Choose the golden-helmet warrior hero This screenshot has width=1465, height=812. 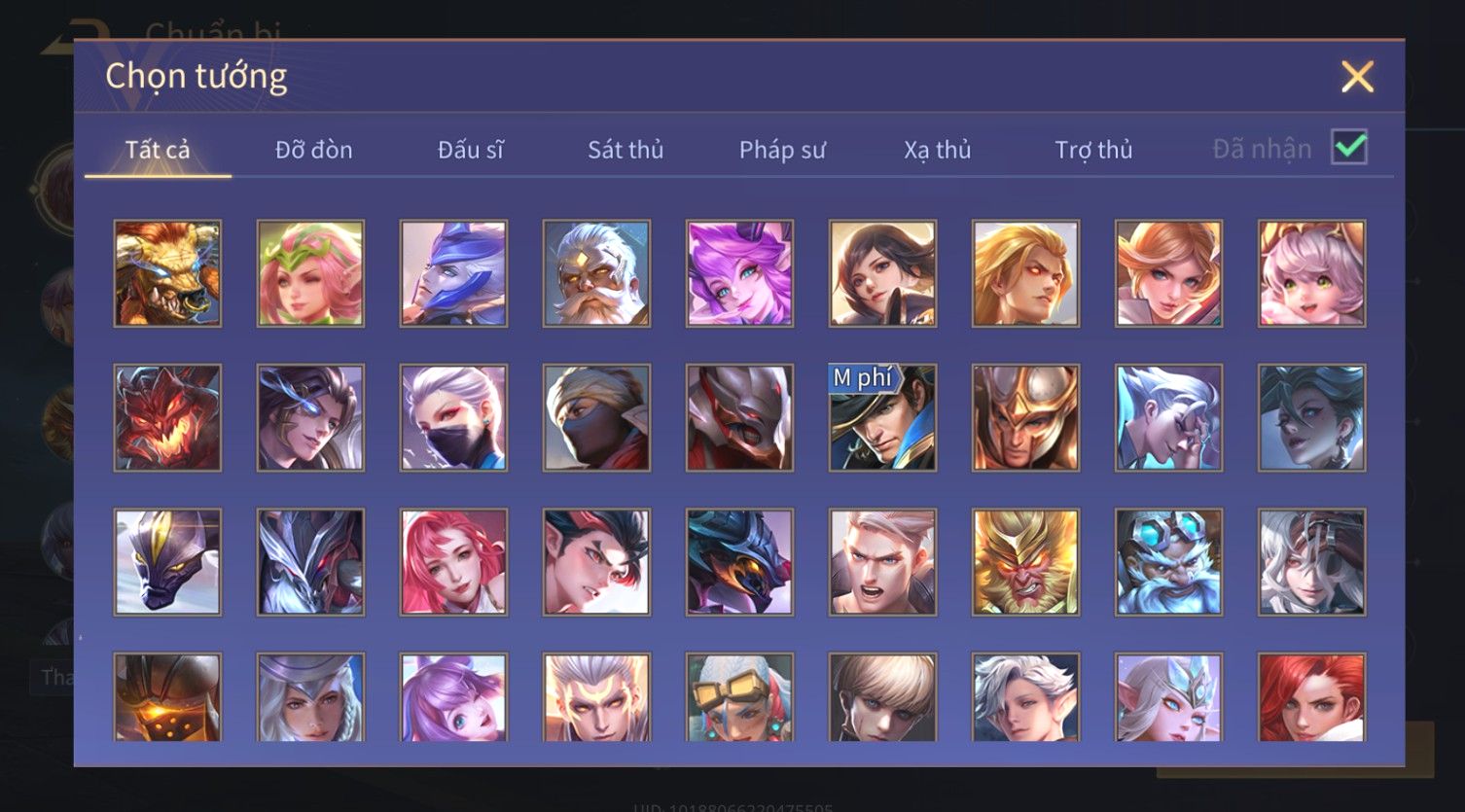pos(1025,417)
